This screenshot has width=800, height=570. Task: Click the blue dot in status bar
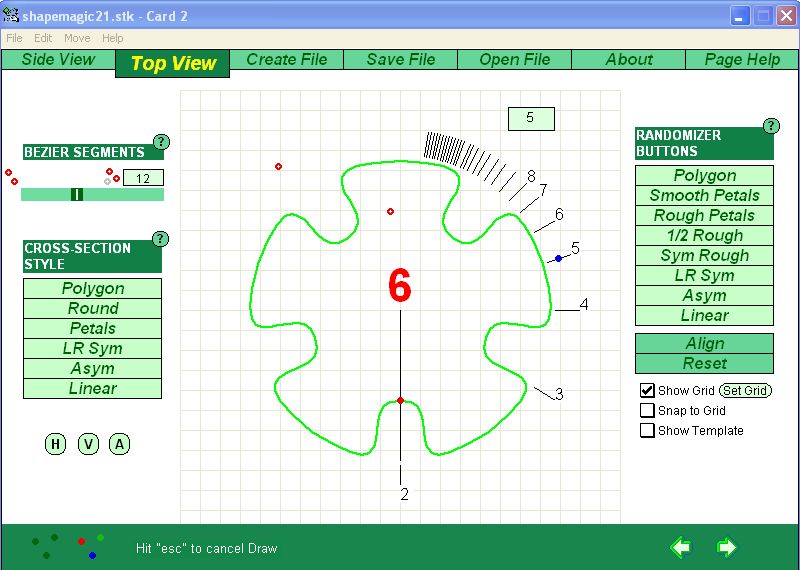(x=92, y=555)
